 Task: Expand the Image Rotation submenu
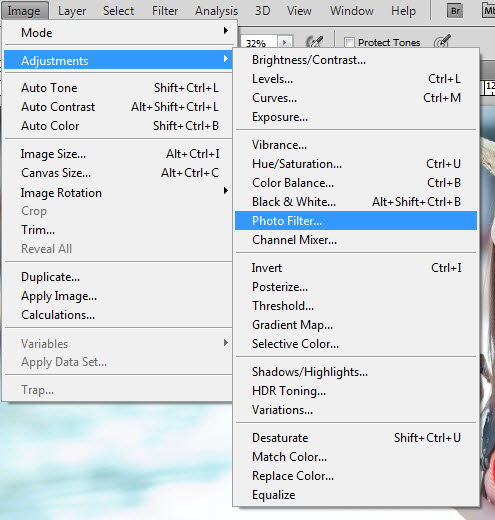coord(118,192)
